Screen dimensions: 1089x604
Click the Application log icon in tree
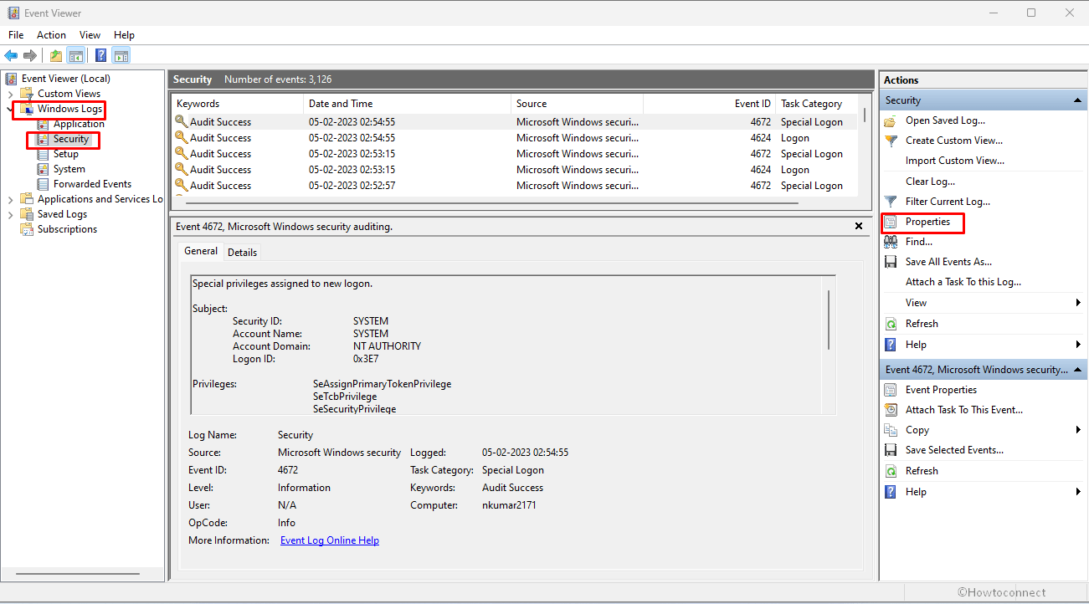coord(42,124)
